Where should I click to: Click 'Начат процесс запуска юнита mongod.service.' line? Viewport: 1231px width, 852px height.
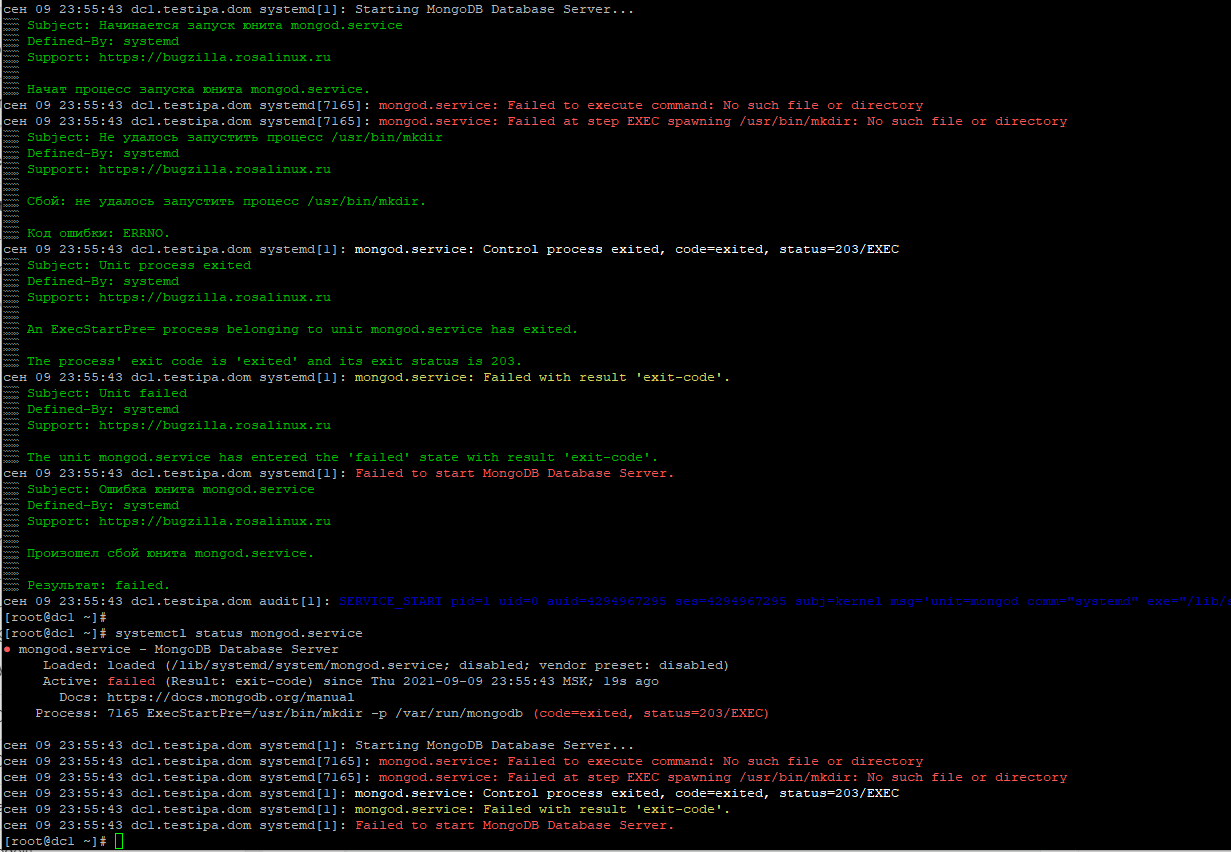point(198,89)
